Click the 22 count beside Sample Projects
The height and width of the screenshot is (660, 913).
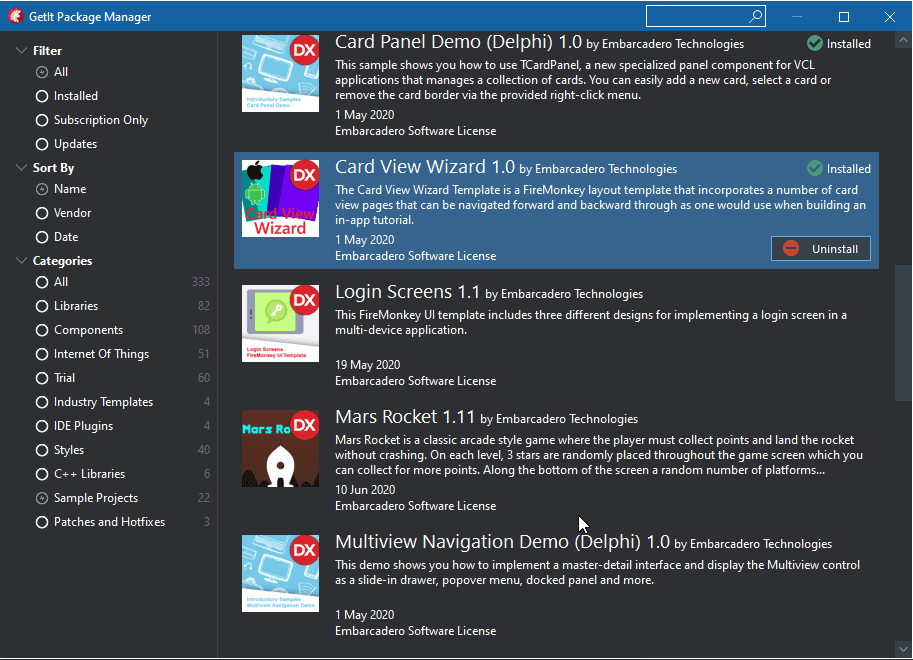tap(204, 498)
